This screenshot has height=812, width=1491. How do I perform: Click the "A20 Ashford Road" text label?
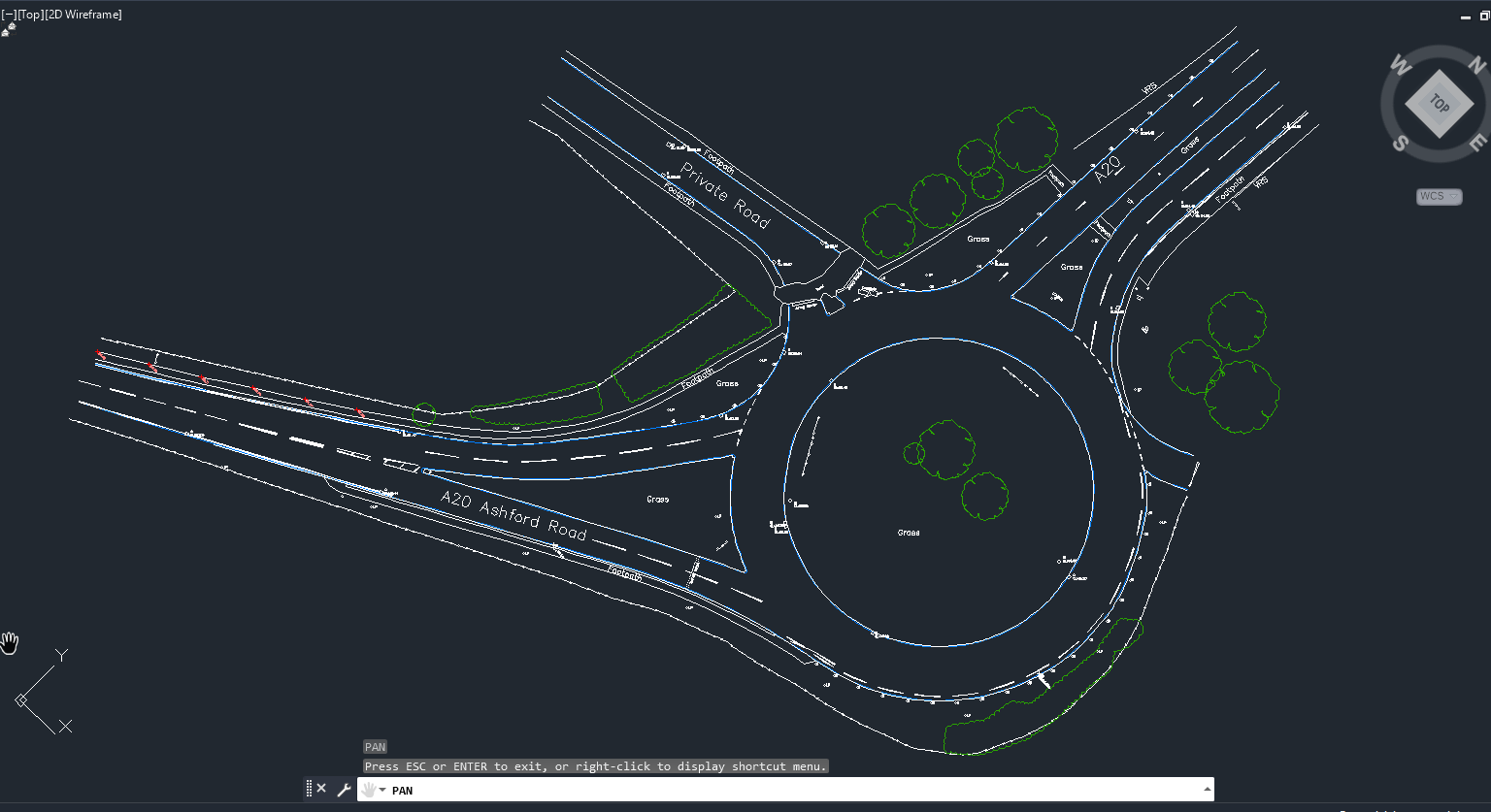pyautogui.click(x=514, y=516)
